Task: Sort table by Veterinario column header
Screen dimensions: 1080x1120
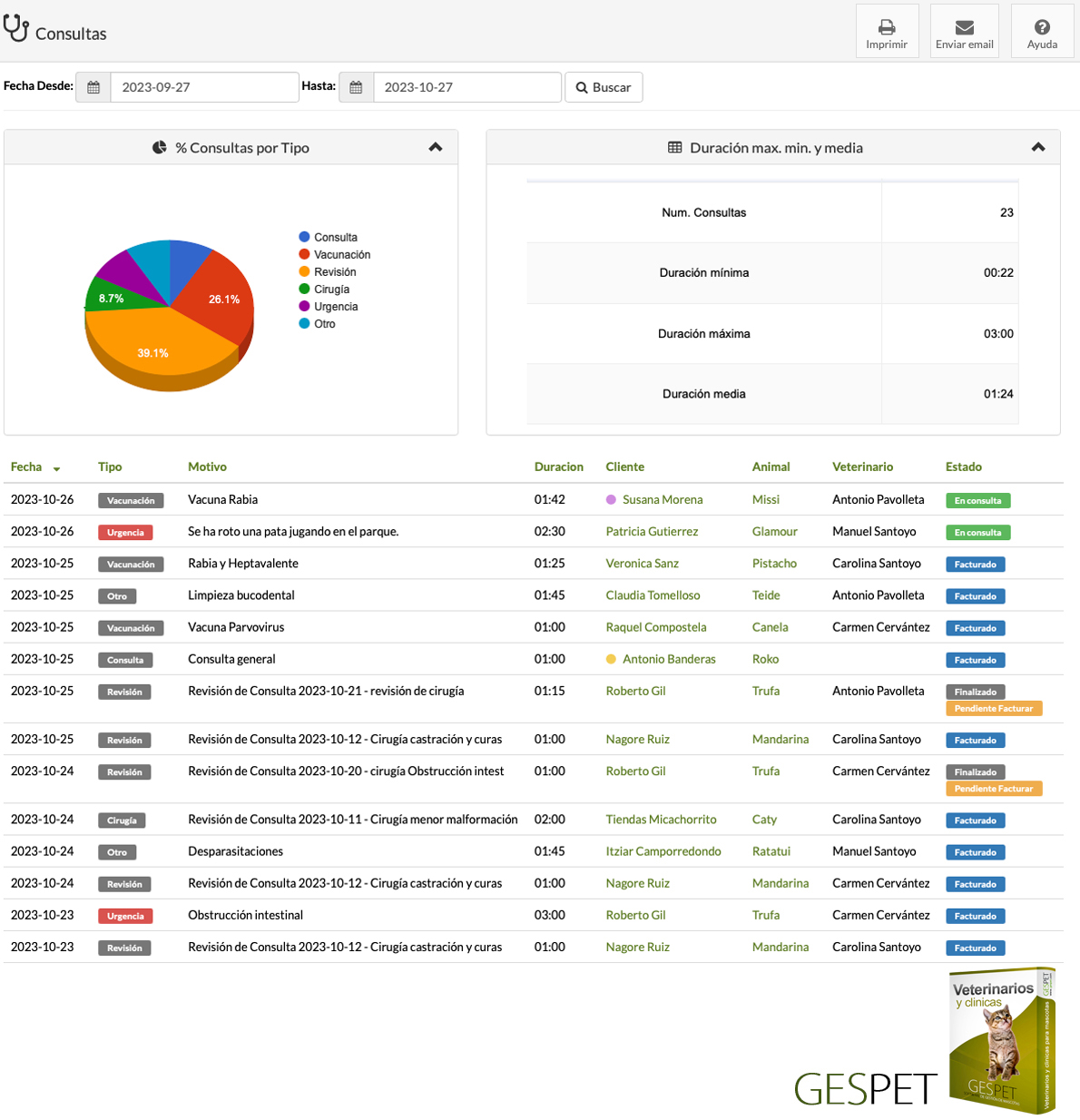Action: 862,467
